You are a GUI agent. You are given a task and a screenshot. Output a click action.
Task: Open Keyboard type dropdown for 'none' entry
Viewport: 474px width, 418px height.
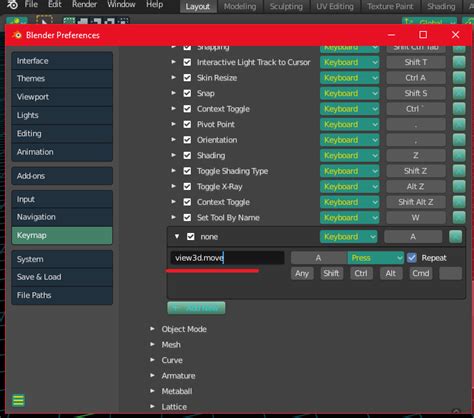349,237
